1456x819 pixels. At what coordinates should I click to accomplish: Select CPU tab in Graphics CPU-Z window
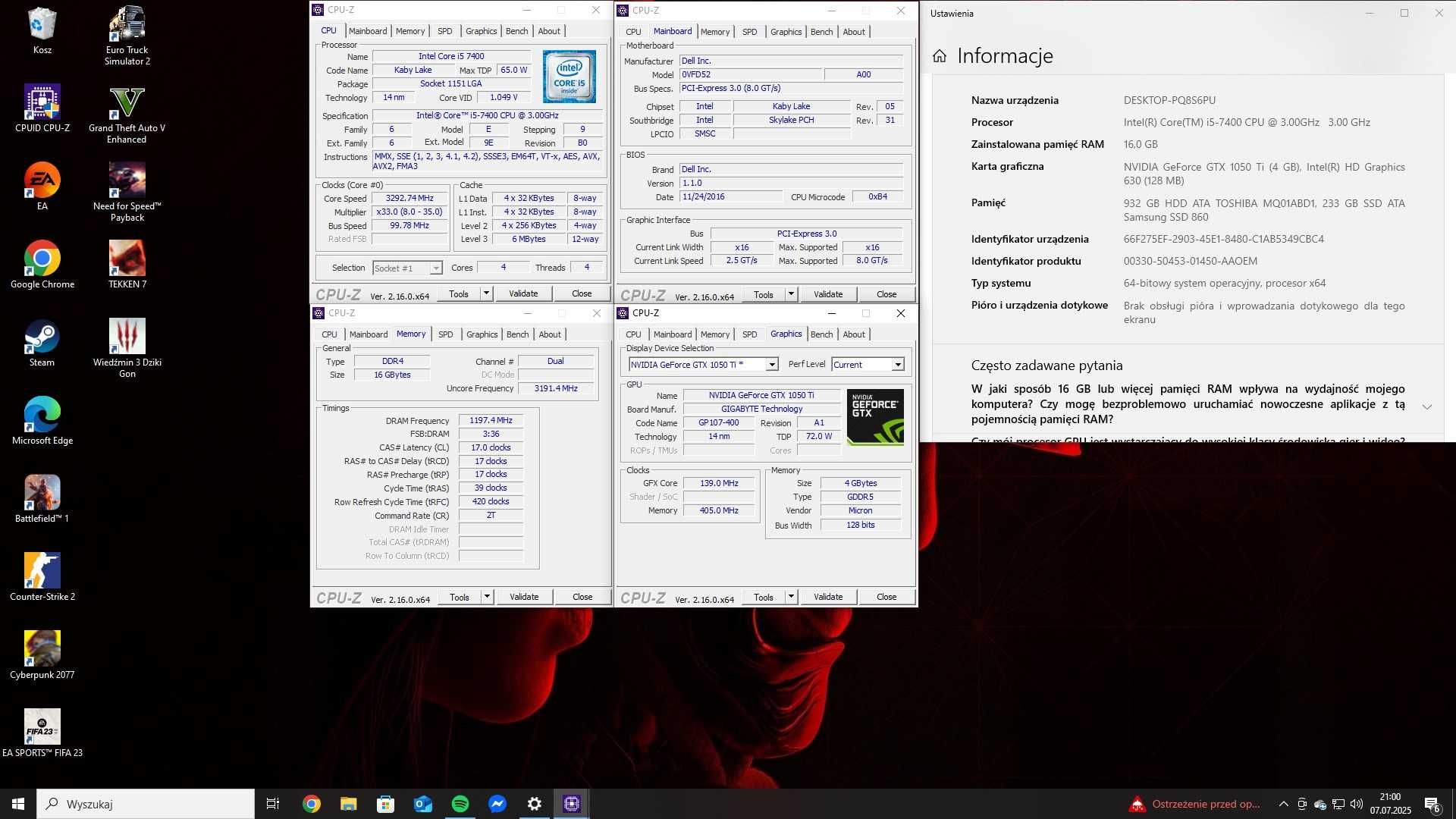[x=633, y=334]
